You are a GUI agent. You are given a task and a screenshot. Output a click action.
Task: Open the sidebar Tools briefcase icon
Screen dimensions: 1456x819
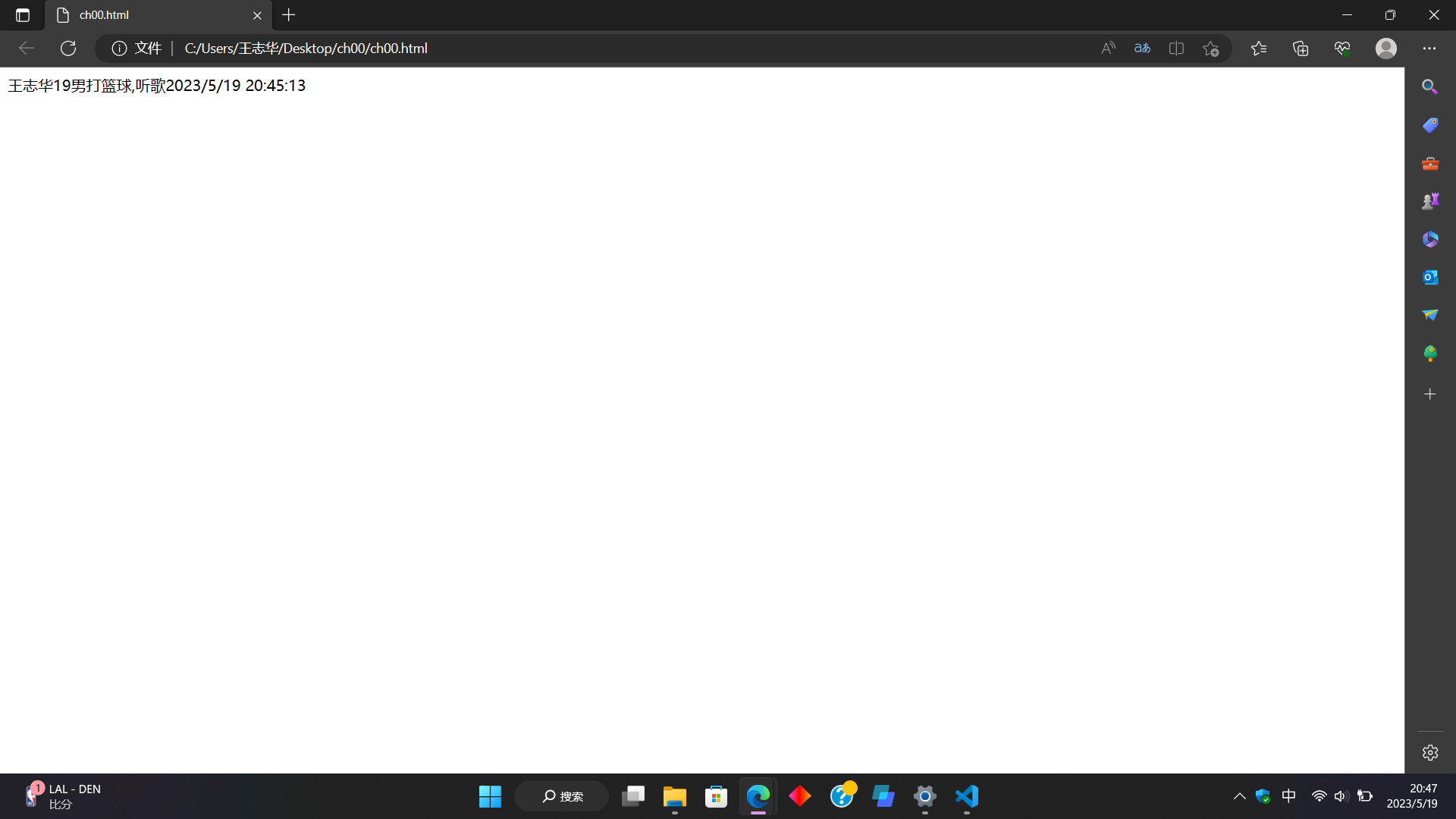pos(1429,164)
